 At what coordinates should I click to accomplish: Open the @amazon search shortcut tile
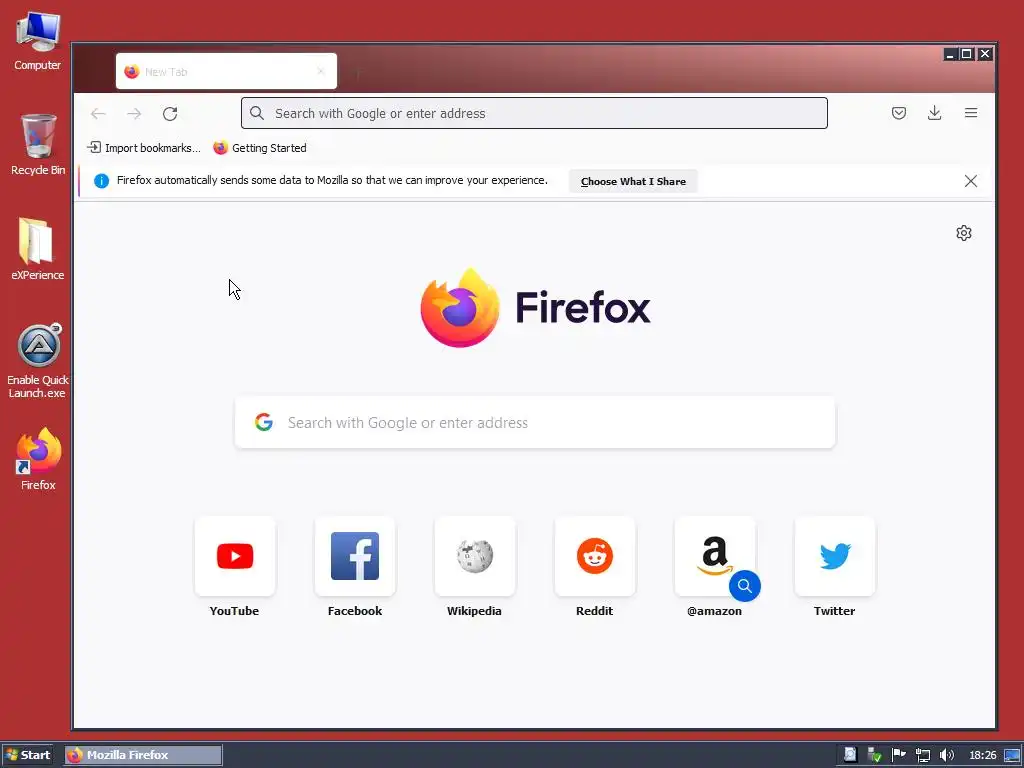pos(714,556)
